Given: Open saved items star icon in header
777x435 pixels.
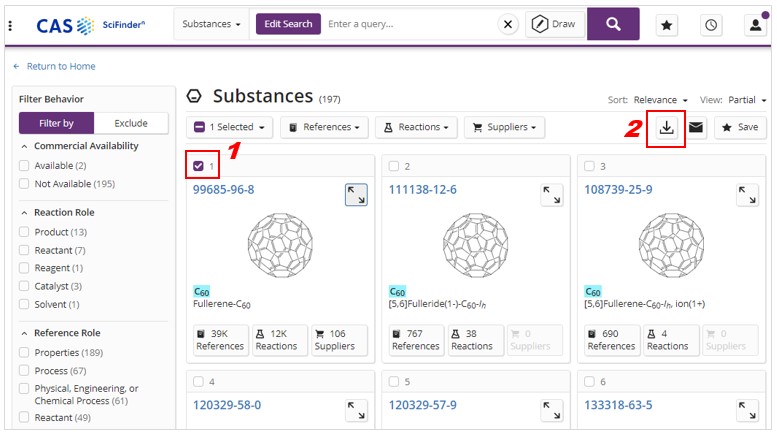Looking at the screenshot, I should point(666,25).
